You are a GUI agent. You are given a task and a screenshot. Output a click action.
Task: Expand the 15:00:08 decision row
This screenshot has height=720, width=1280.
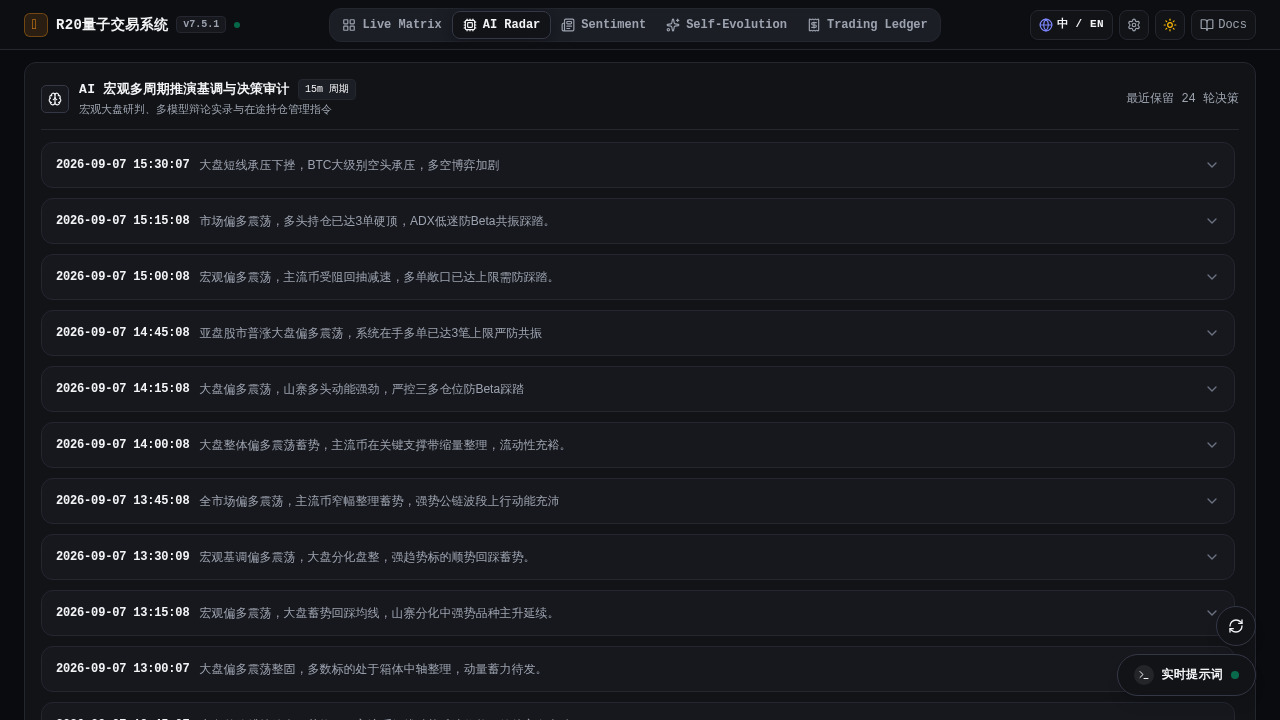(638, 277)
